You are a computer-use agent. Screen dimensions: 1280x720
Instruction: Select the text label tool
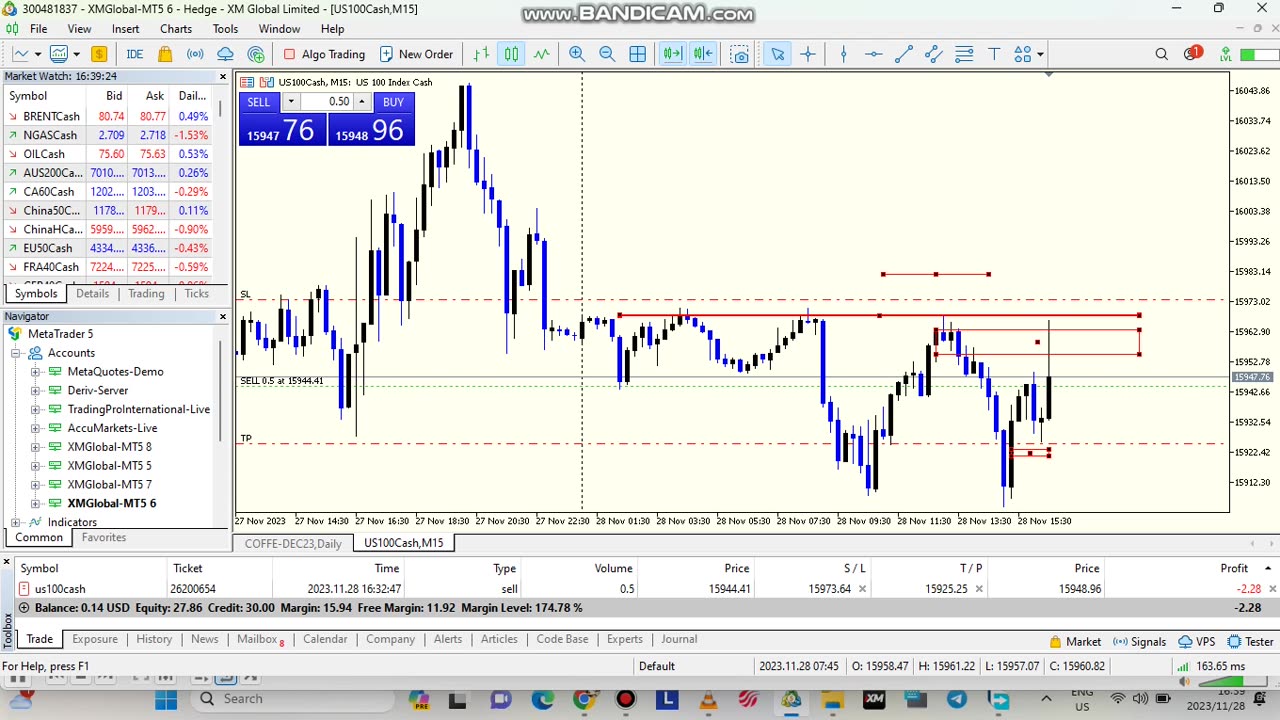pyautogui.click(x=994, y=54)
